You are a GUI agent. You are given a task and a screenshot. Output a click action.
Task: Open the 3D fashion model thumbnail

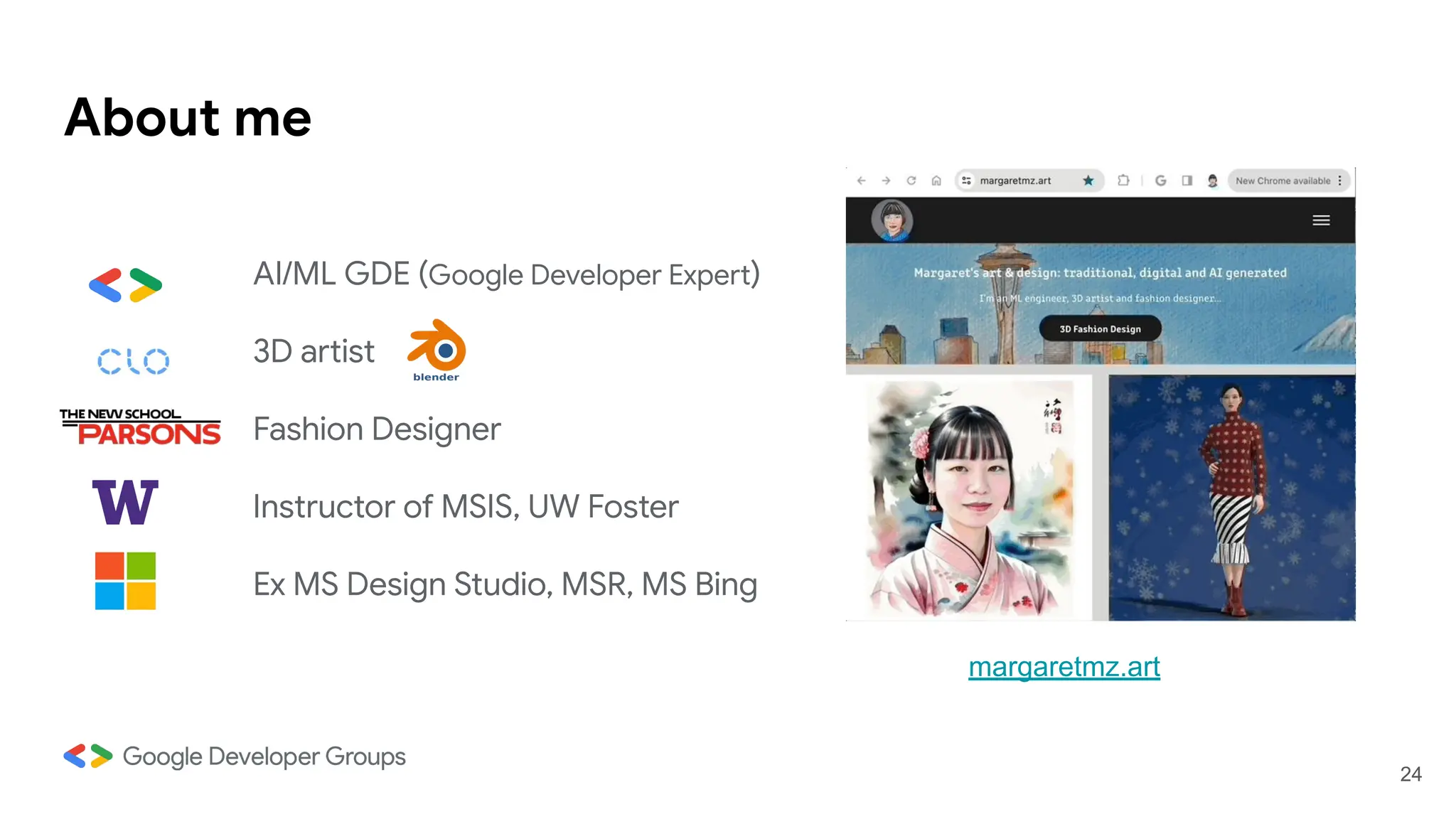tap(1232, 498)
